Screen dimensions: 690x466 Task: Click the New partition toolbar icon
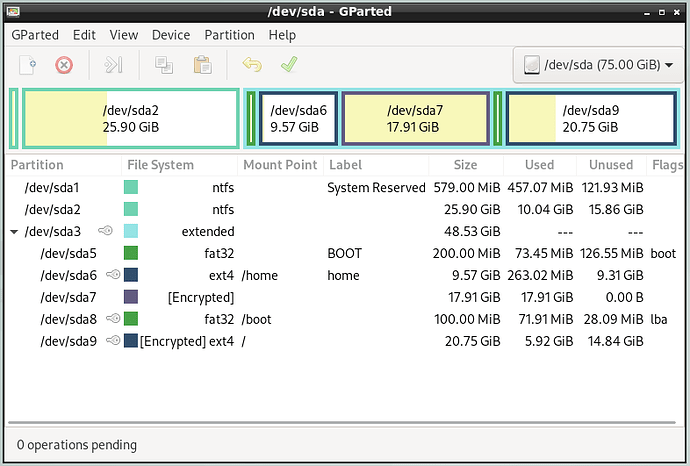28,65
